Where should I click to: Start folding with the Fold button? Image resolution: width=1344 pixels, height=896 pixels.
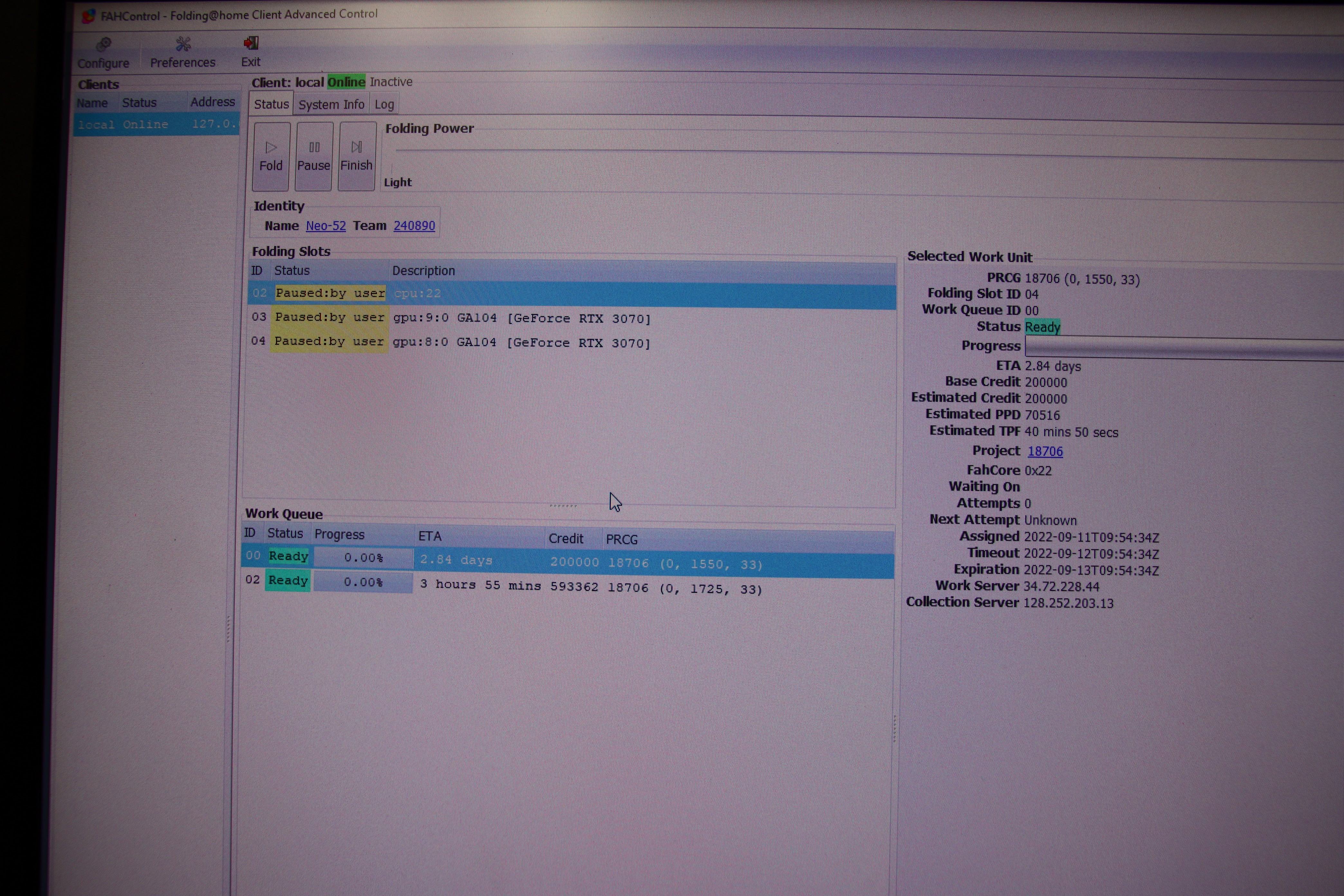coord(271,156)
